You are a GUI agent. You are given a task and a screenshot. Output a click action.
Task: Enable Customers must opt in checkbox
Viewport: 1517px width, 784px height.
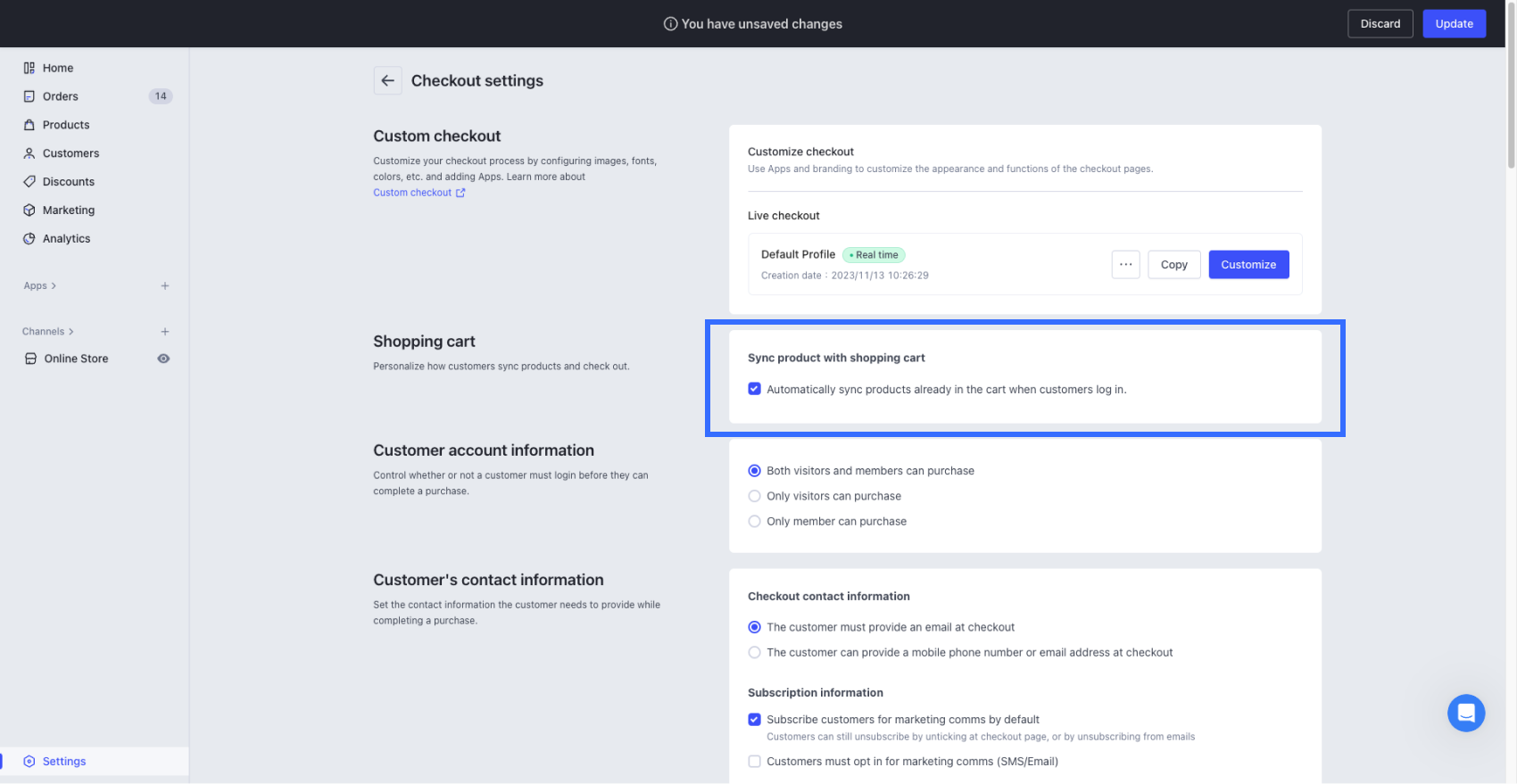click(x=754, y=761)
